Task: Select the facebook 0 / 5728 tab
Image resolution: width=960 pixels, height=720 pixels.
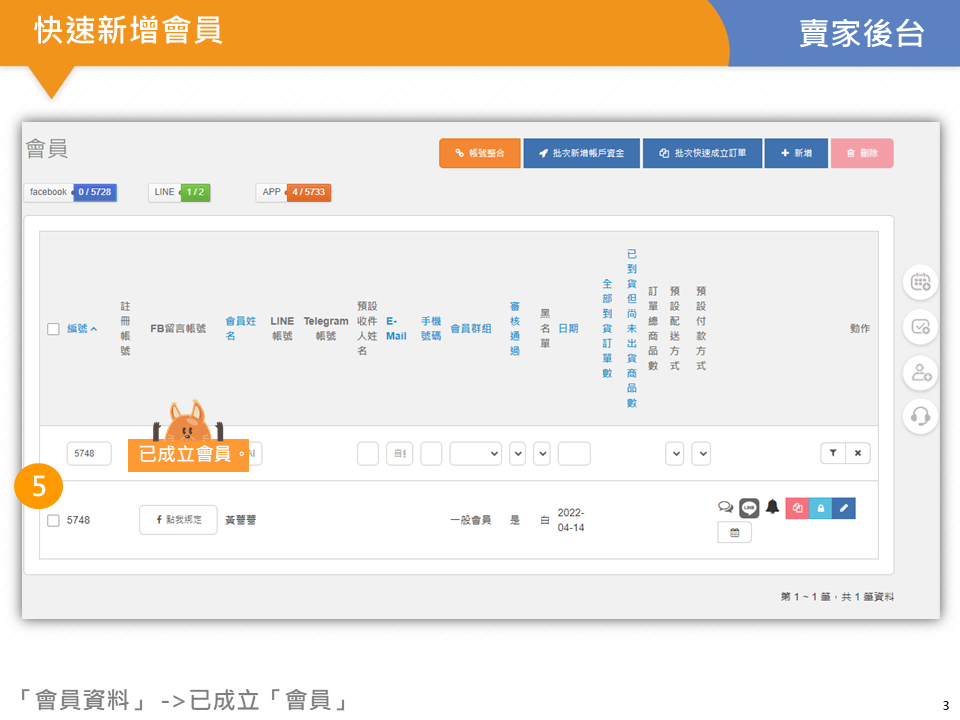Action: point(70,192)
